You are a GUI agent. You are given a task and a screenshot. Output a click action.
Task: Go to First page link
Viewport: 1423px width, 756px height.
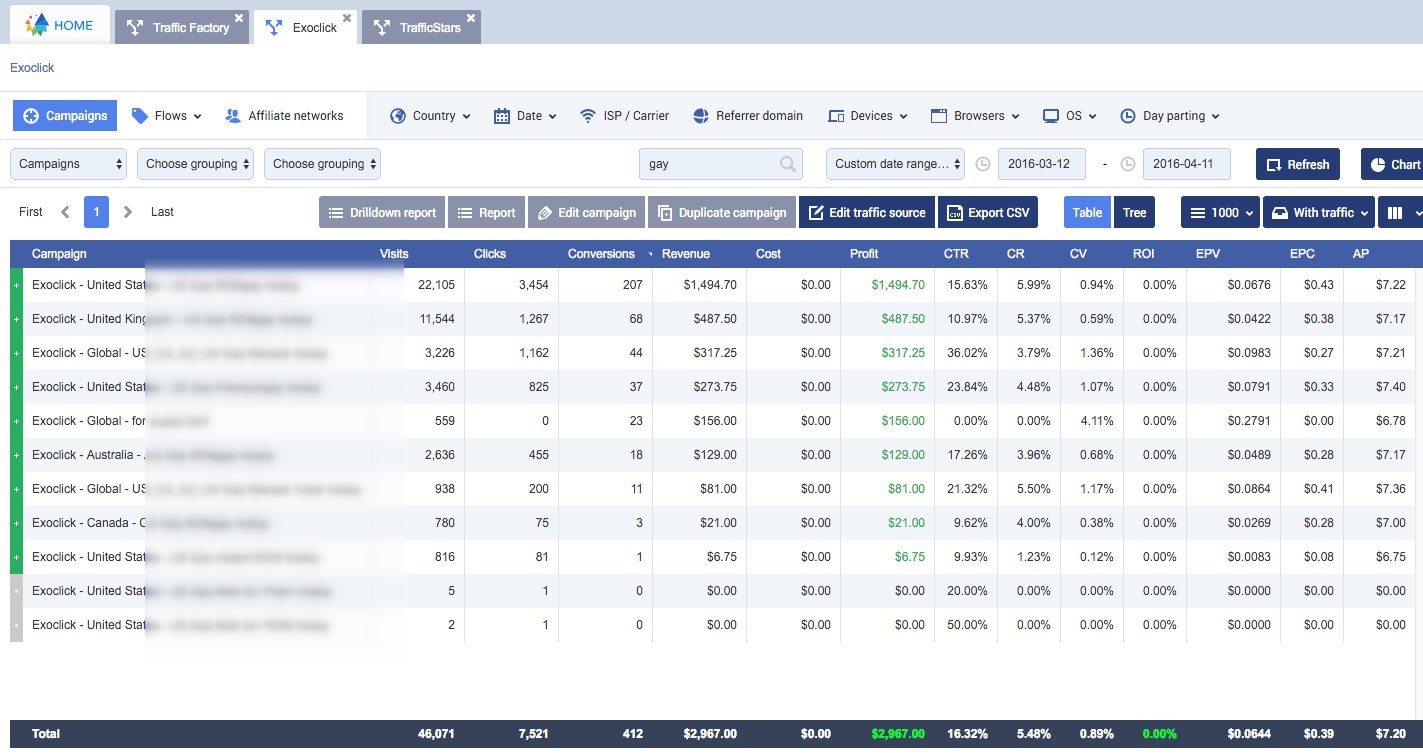pos(31,212)
